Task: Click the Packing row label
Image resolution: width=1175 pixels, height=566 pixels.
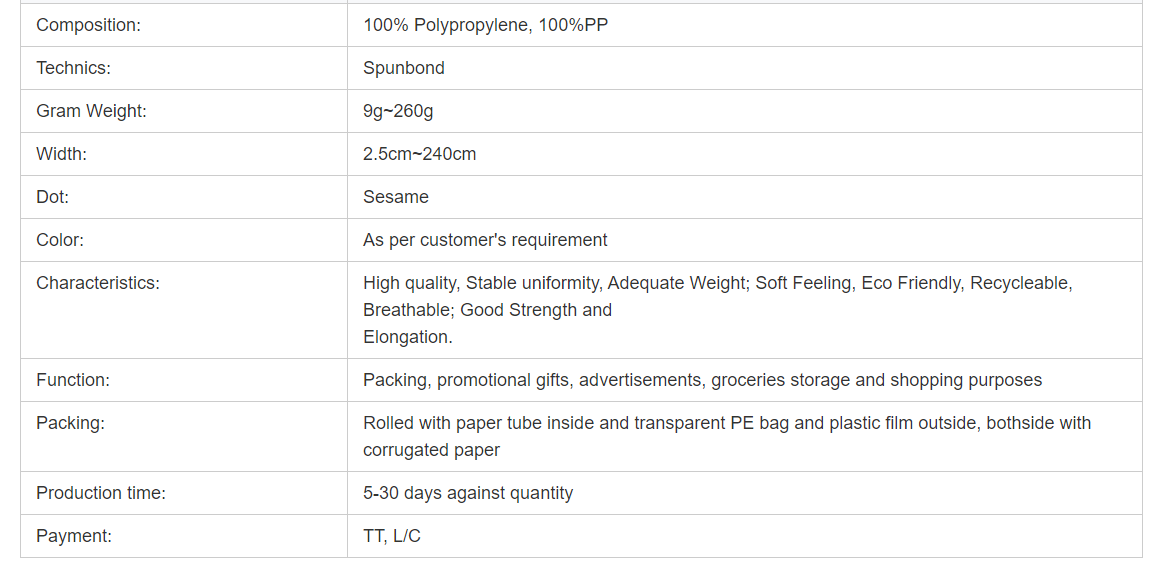Action: (x=70, y=423)
